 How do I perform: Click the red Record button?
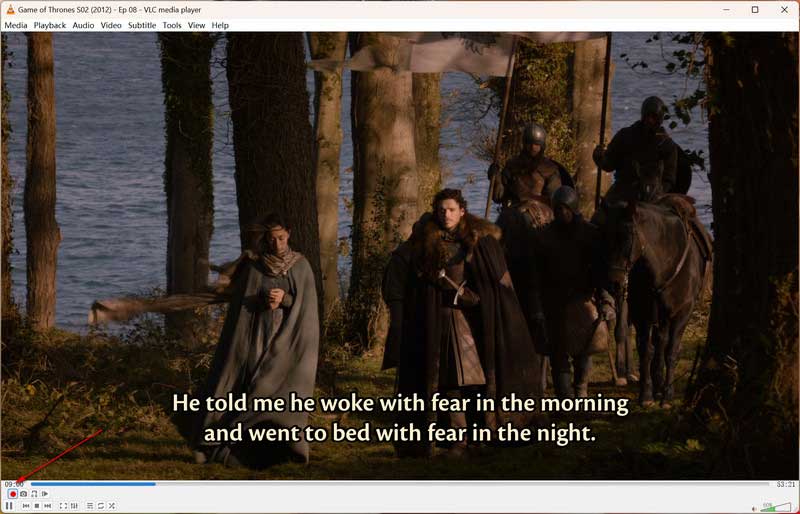click(13, 494)
